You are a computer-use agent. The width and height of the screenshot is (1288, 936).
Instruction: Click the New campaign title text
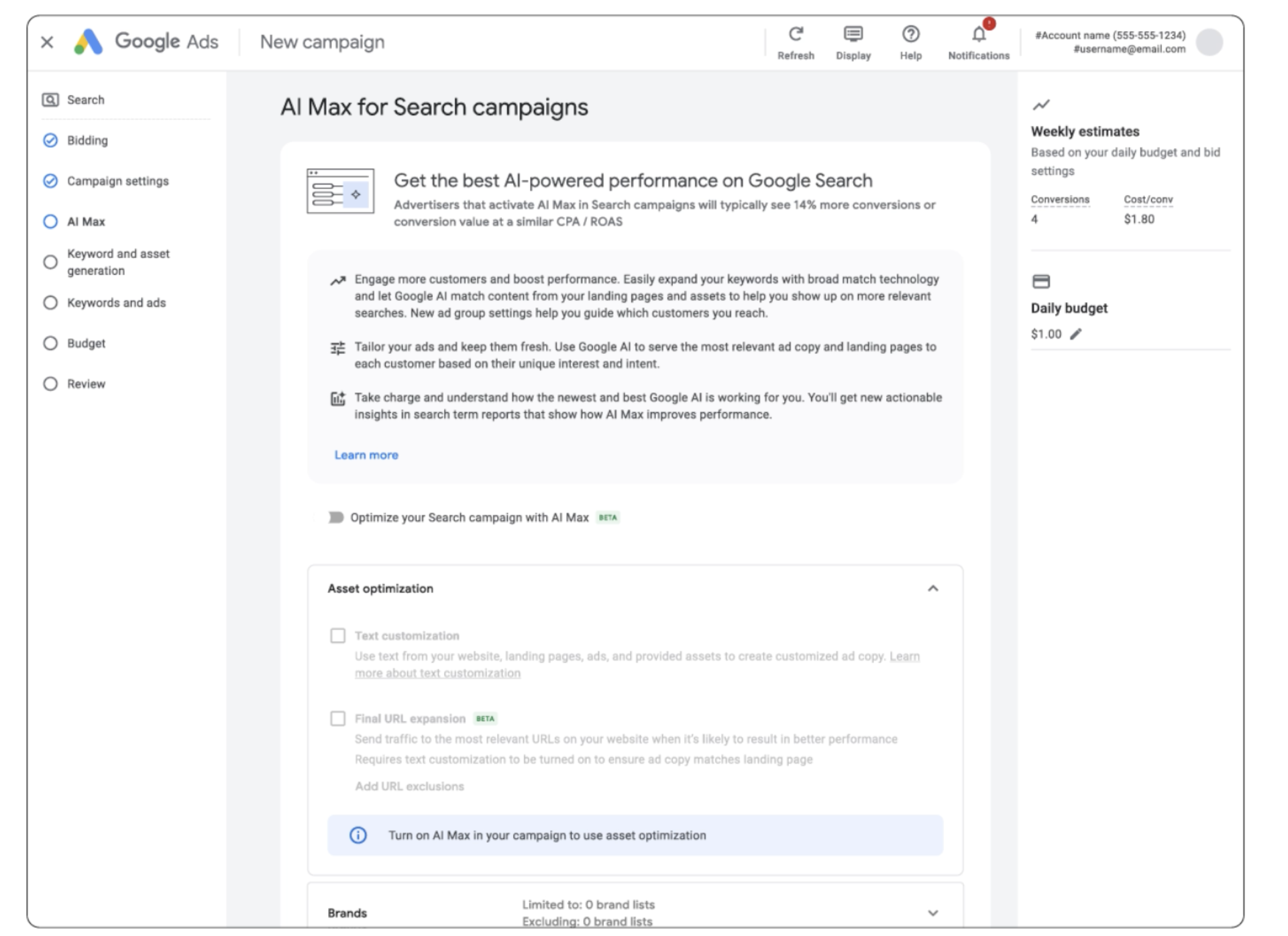(322, 42)
